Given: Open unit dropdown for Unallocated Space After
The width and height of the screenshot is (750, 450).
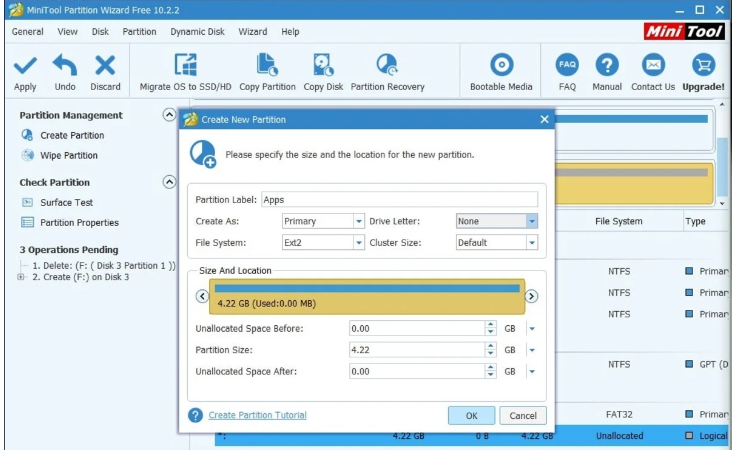Looking at the screenshot, I should click(x=532, y=372).
